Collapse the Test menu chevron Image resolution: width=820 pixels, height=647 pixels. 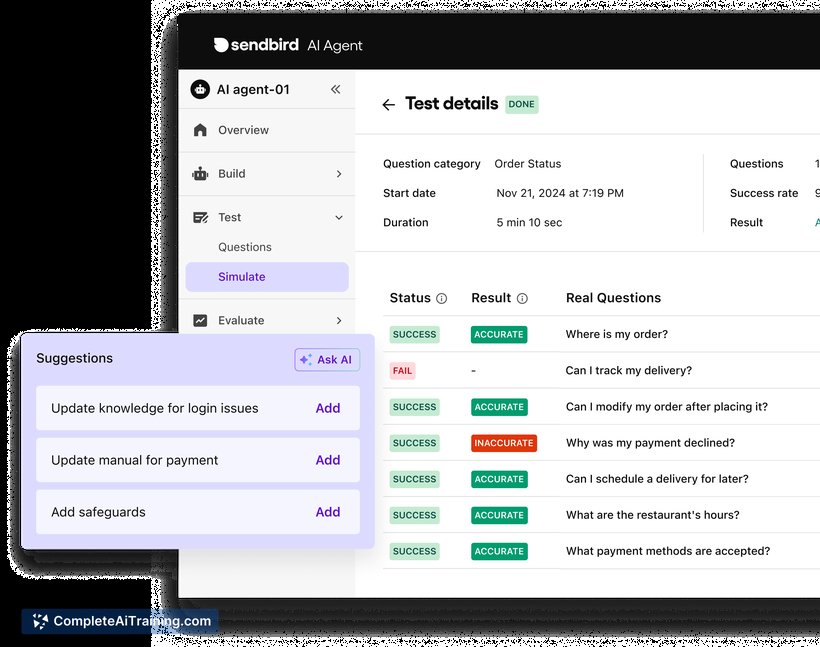tap(339, 217)
